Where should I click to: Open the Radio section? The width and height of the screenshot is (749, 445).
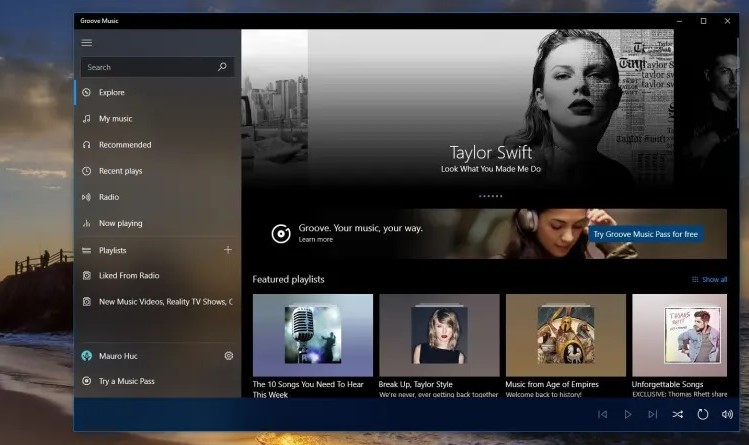pyautogui.click(x=158, y=197)
